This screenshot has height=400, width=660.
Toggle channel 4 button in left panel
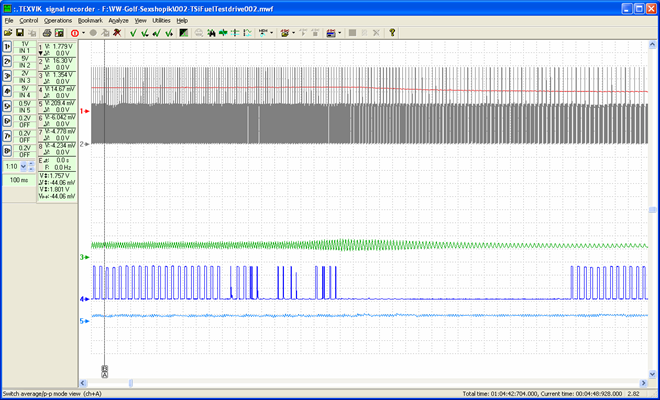(x=7, y=90)
